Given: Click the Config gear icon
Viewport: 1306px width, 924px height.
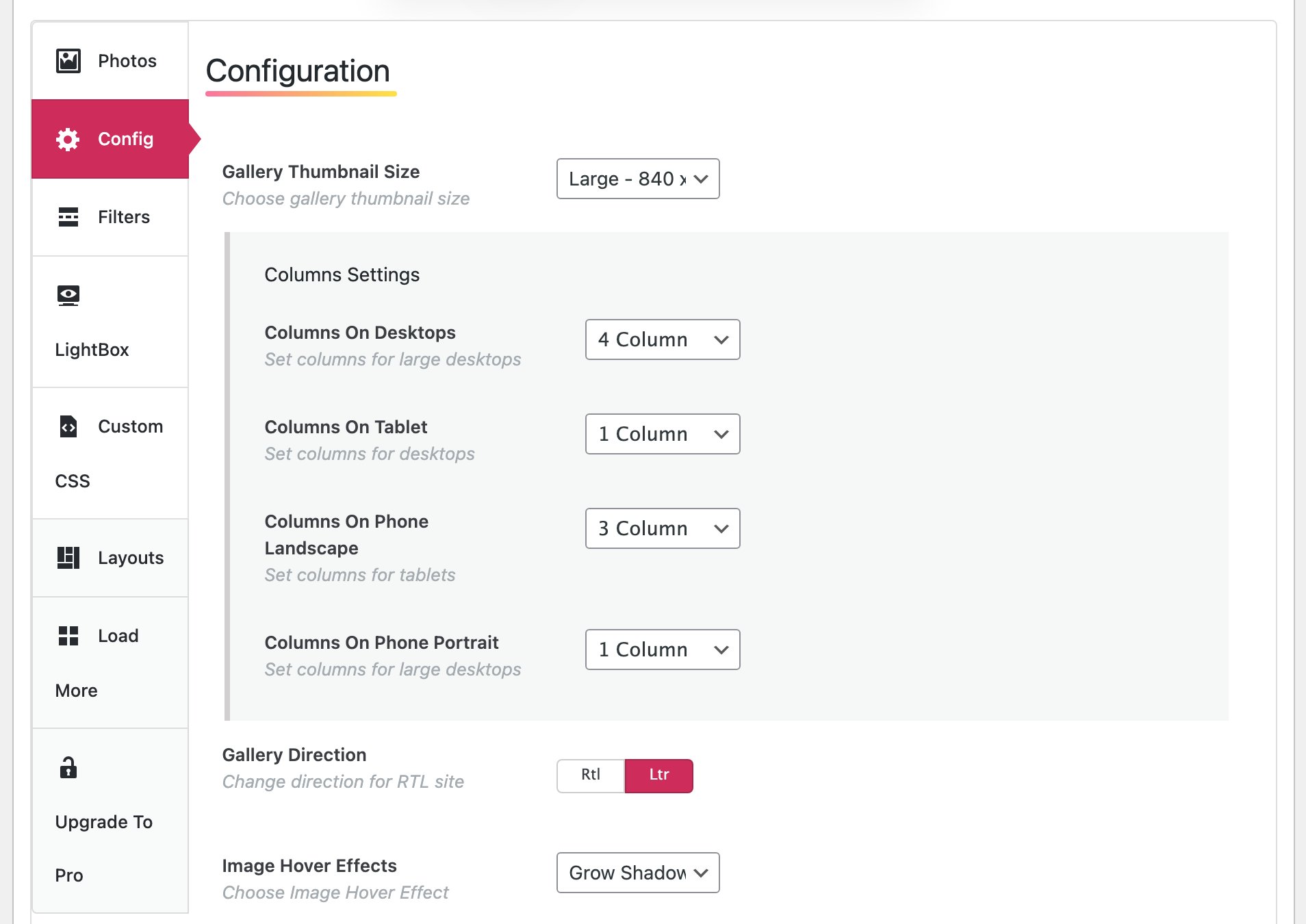Looking at the screenshot, I should click(x=68, y=139).
